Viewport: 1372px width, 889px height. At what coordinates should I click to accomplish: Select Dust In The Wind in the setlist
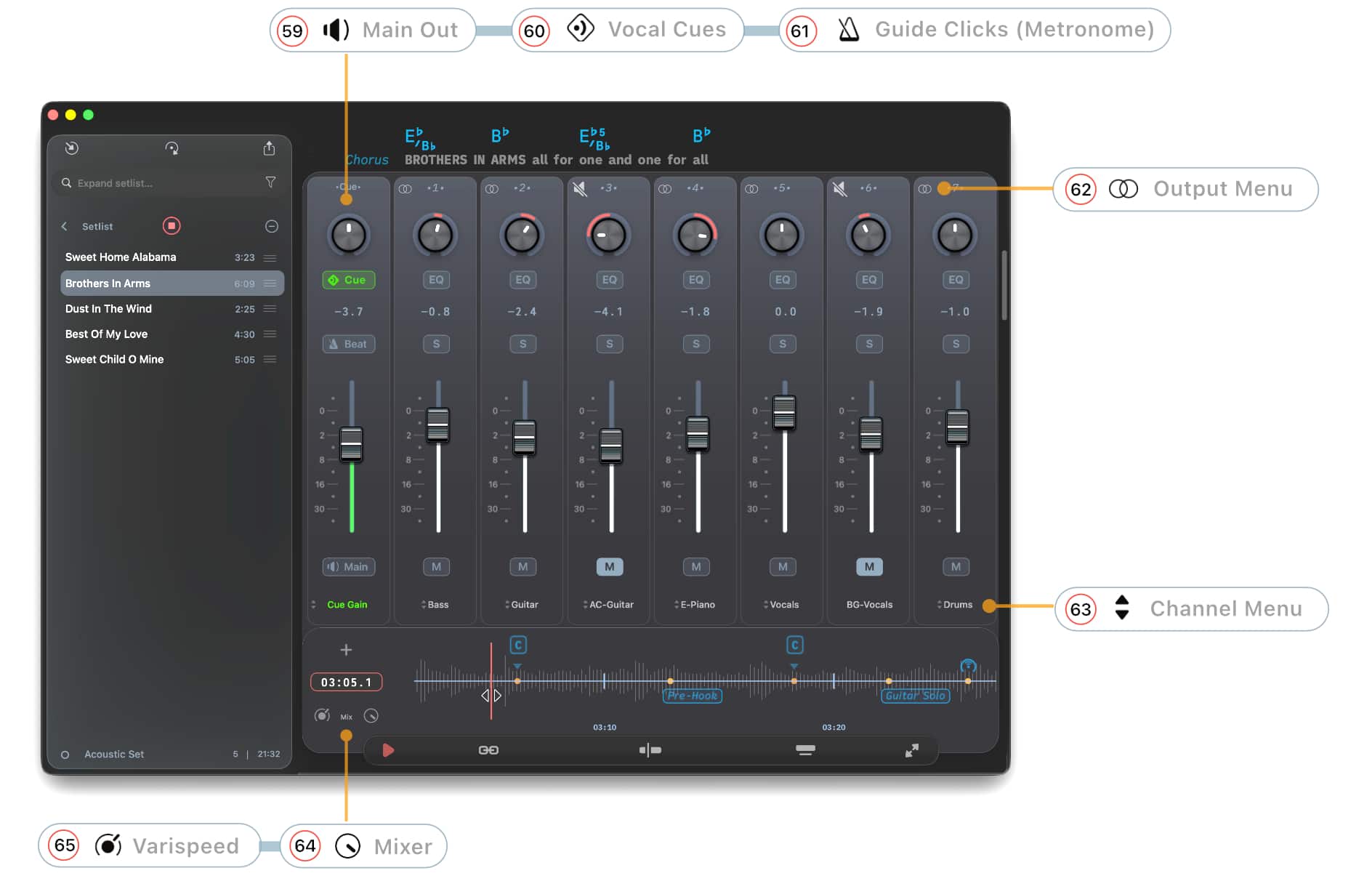click(171, 309)
